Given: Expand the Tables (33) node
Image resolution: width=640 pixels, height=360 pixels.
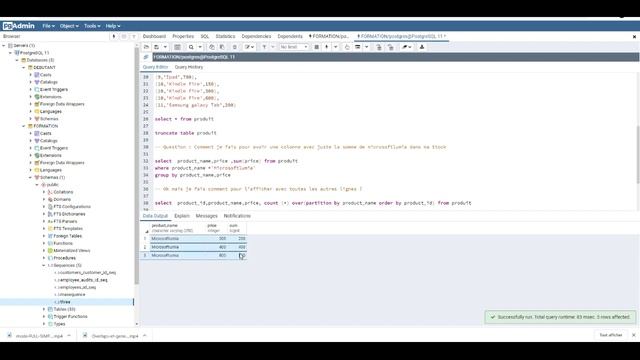Looking at the screenshot, I should pos(44,309).
